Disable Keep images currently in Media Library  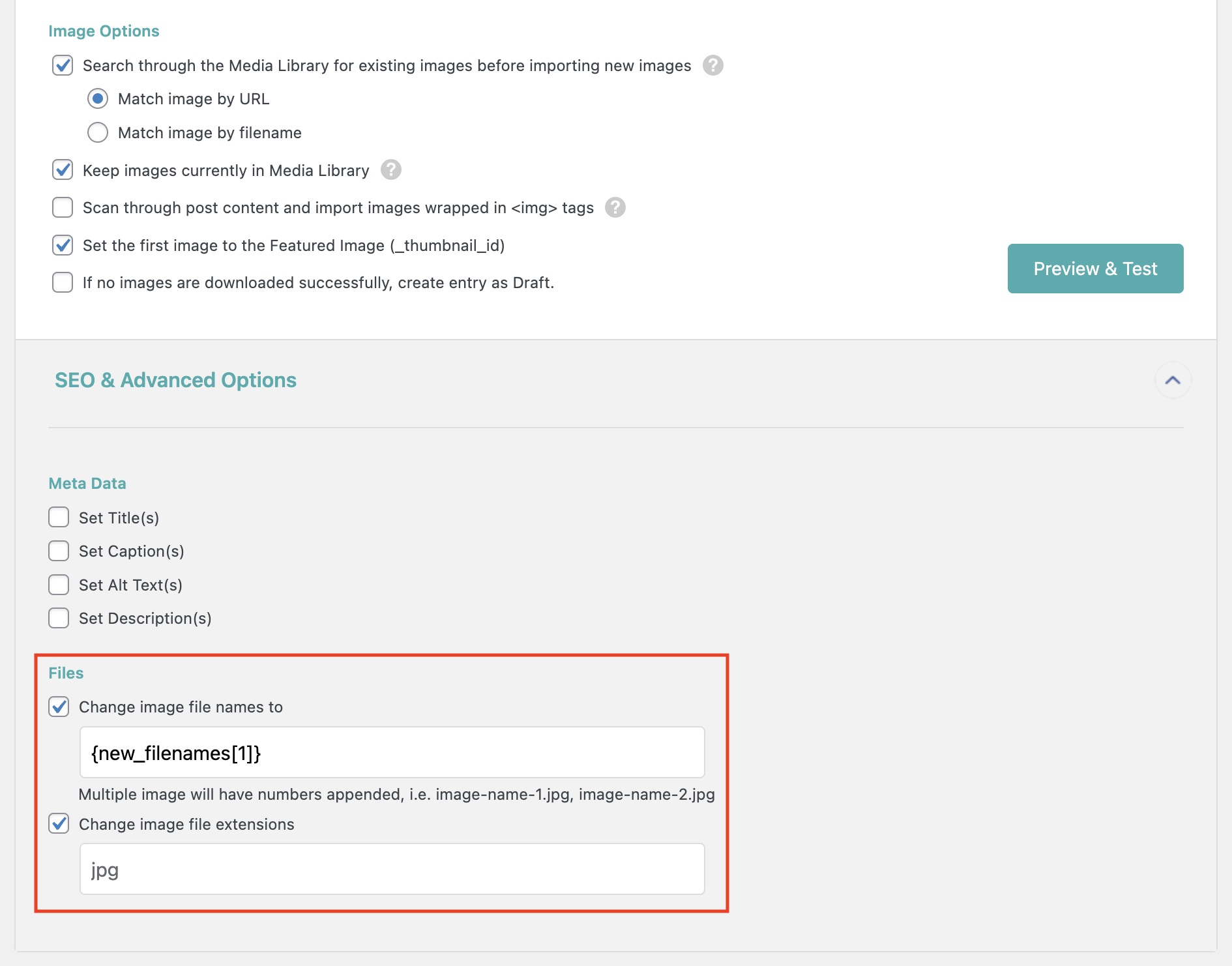(63, 170)
